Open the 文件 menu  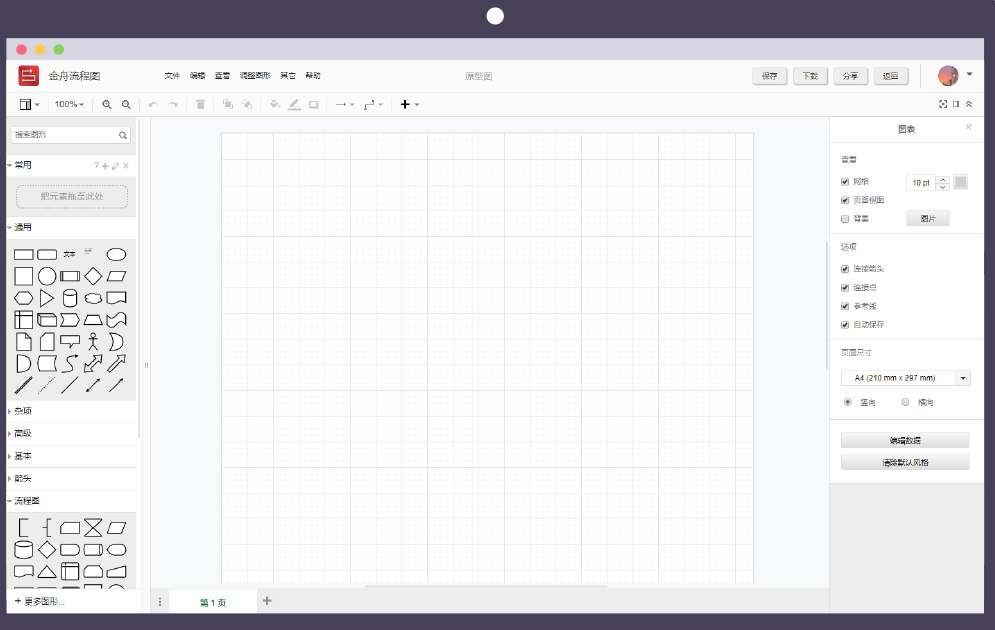(172, 76)
